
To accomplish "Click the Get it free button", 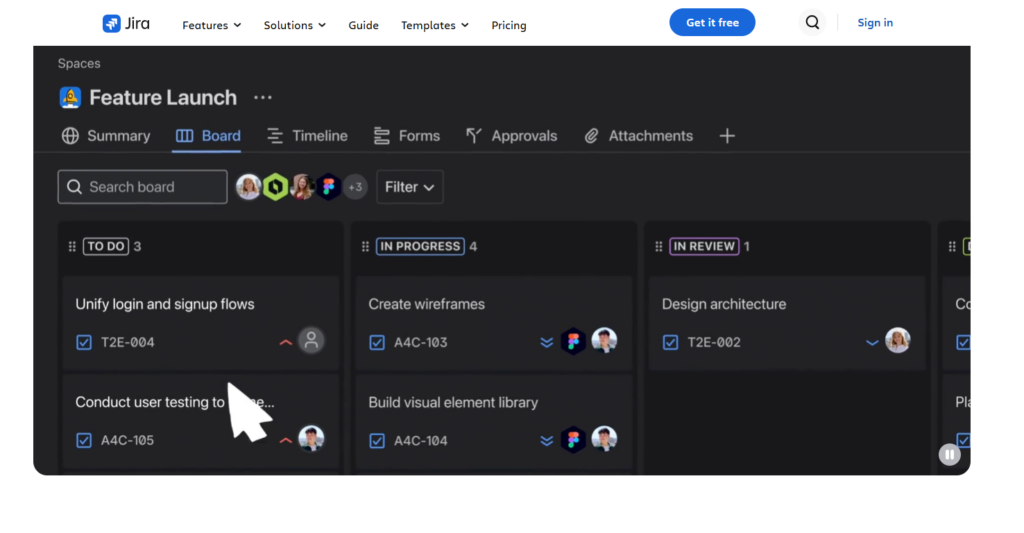I will (x=712, y=22).
